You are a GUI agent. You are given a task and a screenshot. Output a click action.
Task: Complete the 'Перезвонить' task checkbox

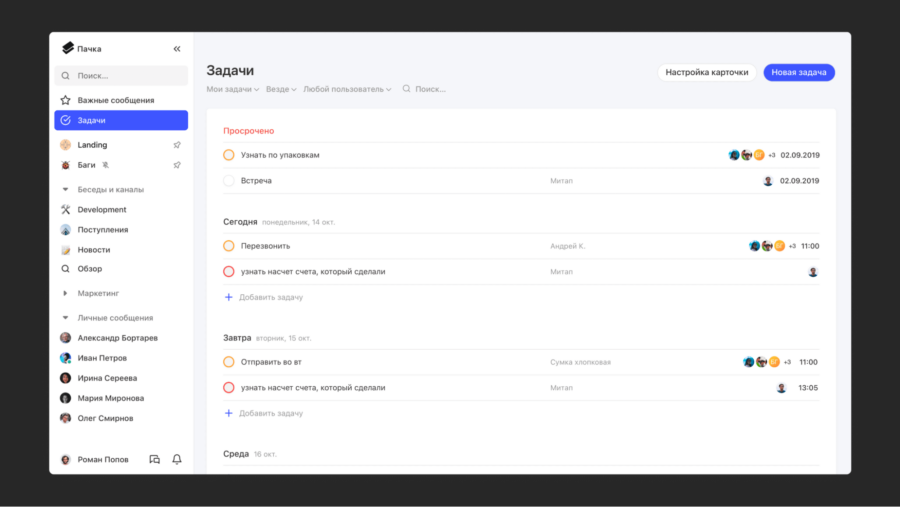click(x=229, y=246)
